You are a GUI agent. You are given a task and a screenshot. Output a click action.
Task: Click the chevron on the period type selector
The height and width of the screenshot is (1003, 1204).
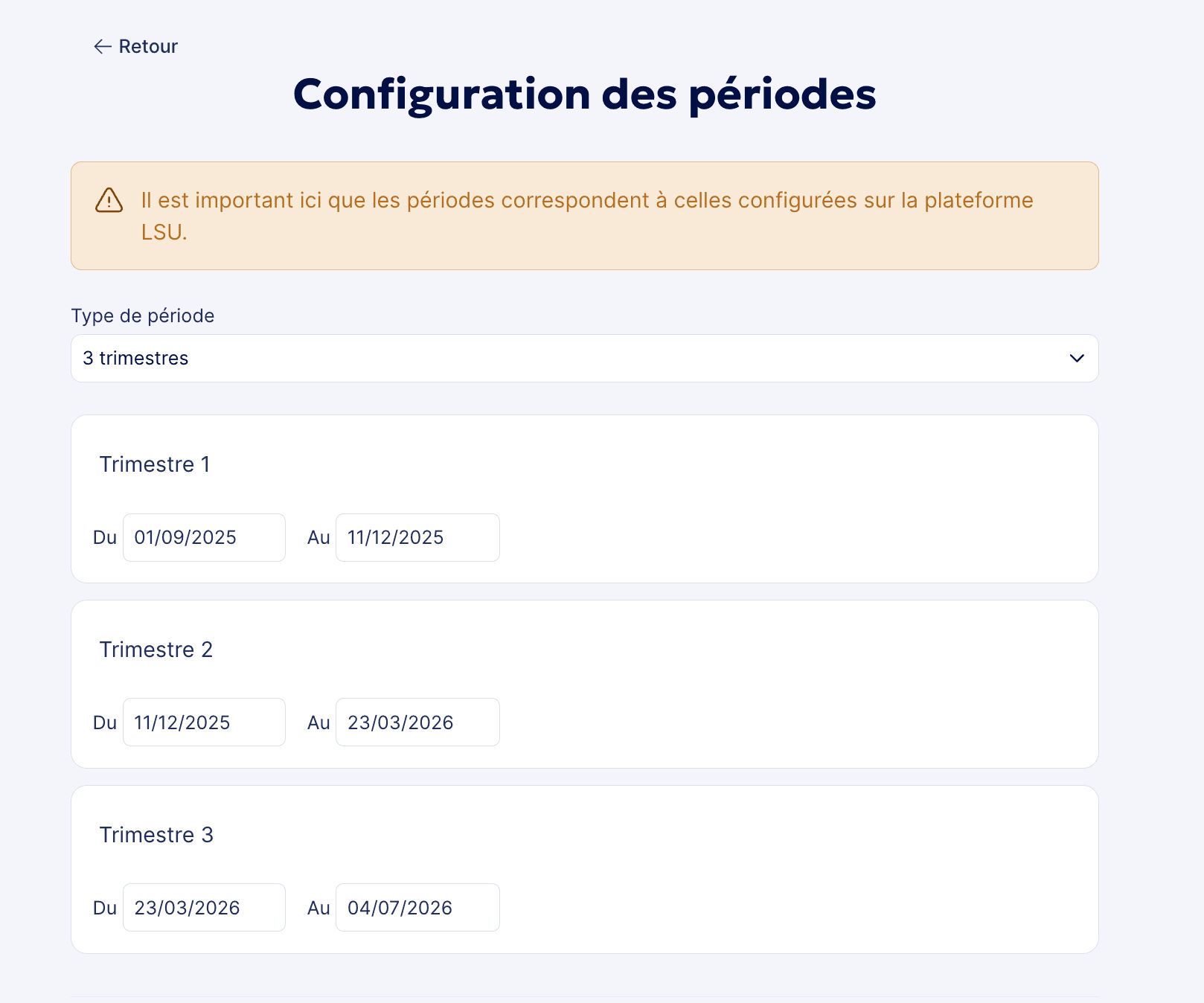1076,359
